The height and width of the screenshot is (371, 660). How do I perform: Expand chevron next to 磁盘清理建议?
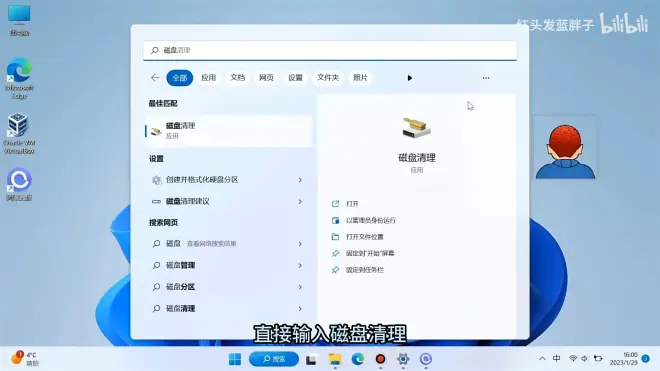pyautogui.click(x=300, y=201)
